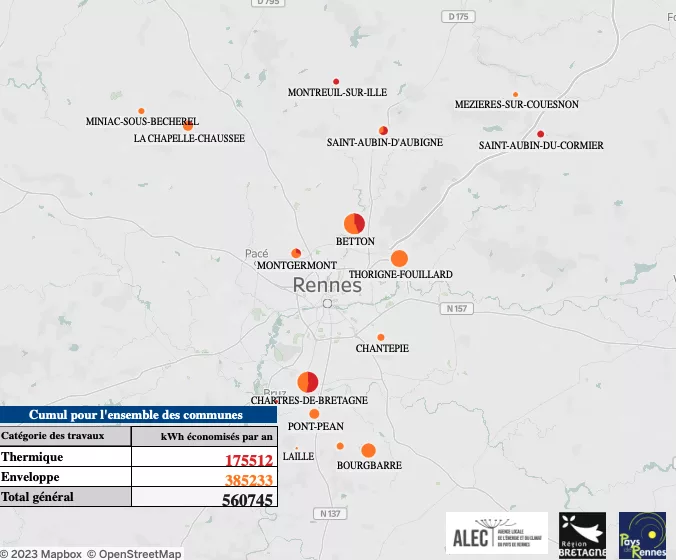Click the Chartres-de-Bretagne pie marker
The height and width of the screenshot is (560, 676).
308,382
